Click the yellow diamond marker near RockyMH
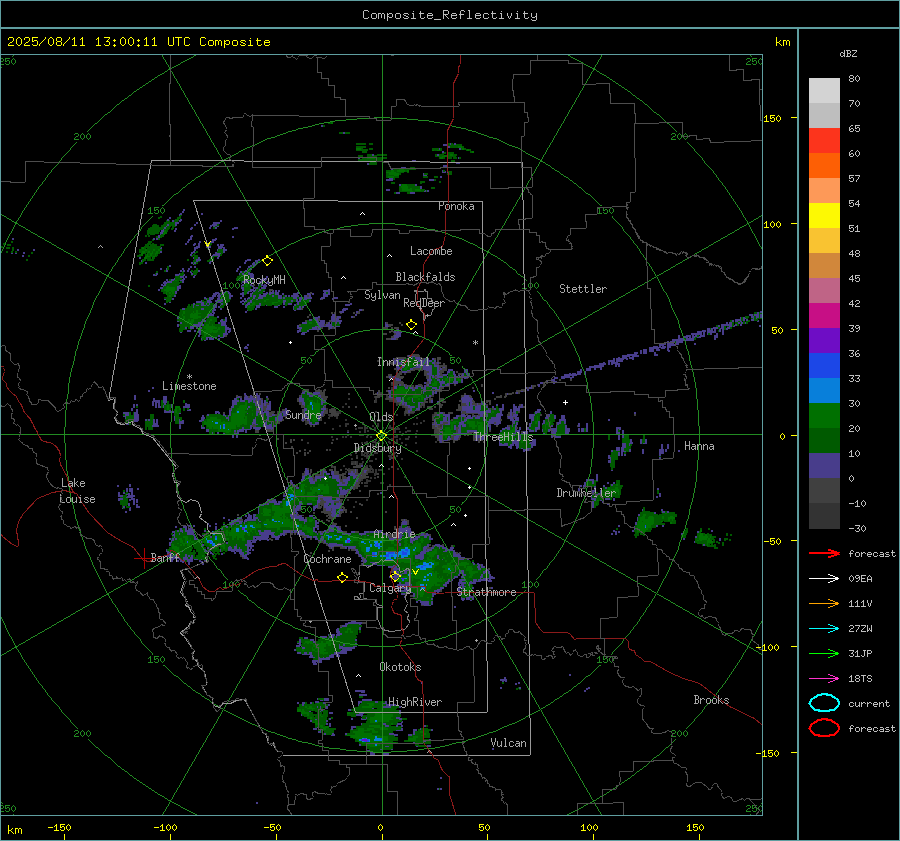Image resolution: width=900 pixels, height=841 pixels. [x=267, y=261]
